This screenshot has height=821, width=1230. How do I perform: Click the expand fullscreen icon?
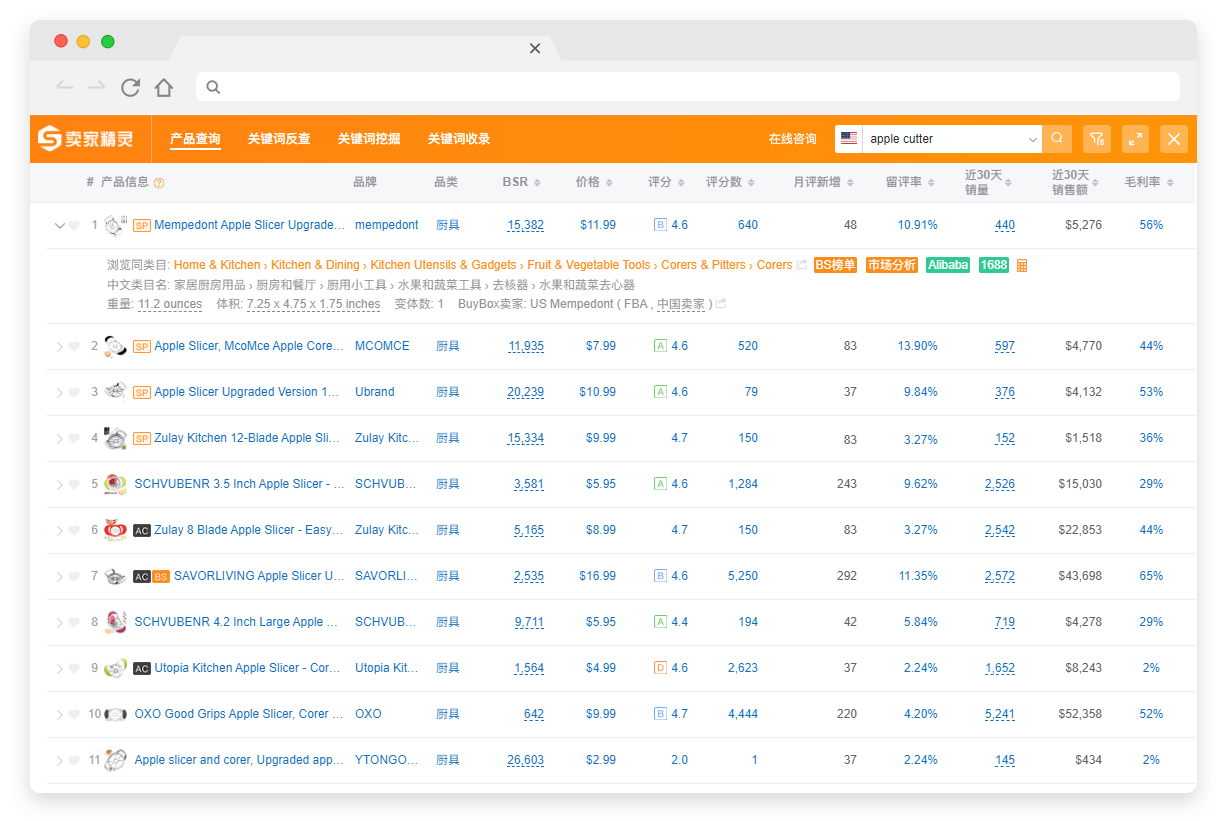(x=1135, y=139)
